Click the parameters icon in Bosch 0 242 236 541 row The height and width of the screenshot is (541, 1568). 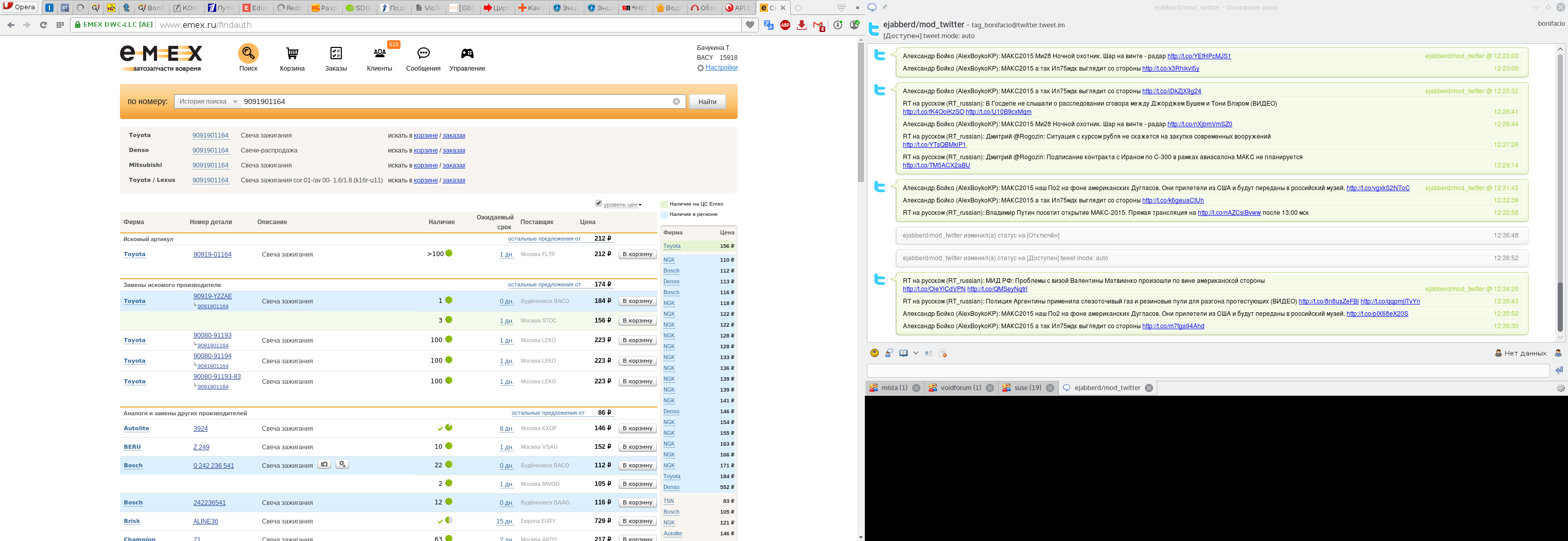pyautogui.click(x=342, y=464)
